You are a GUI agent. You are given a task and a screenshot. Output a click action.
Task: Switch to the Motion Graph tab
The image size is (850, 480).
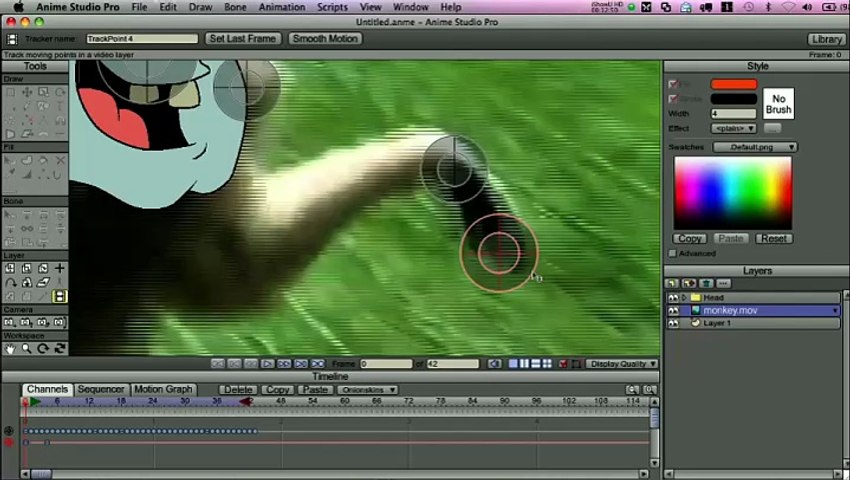pyautogui.click(x=163, y=389)
